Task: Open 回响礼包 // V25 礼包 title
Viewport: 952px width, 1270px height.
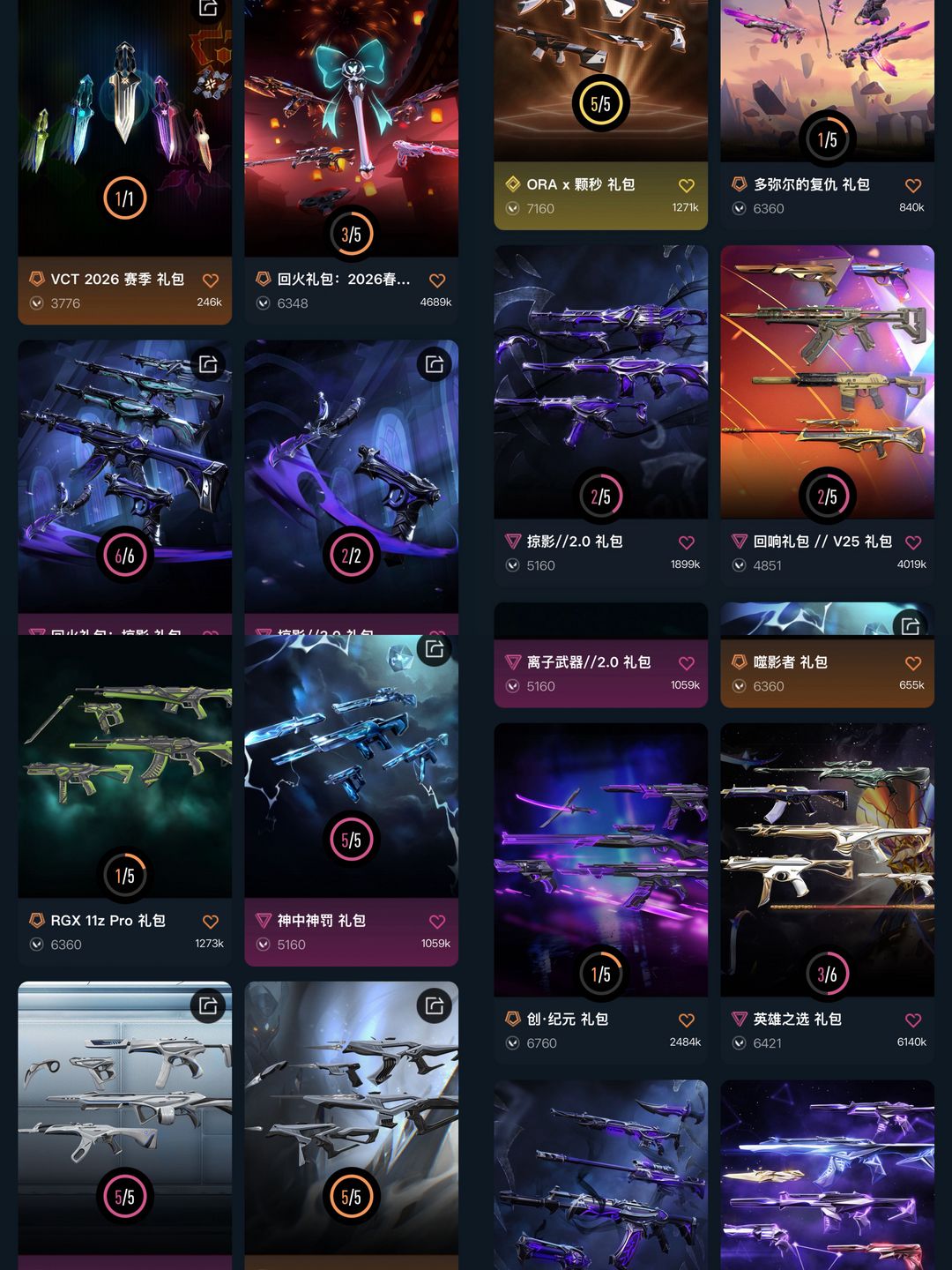Action: click(x=822, y=542)
